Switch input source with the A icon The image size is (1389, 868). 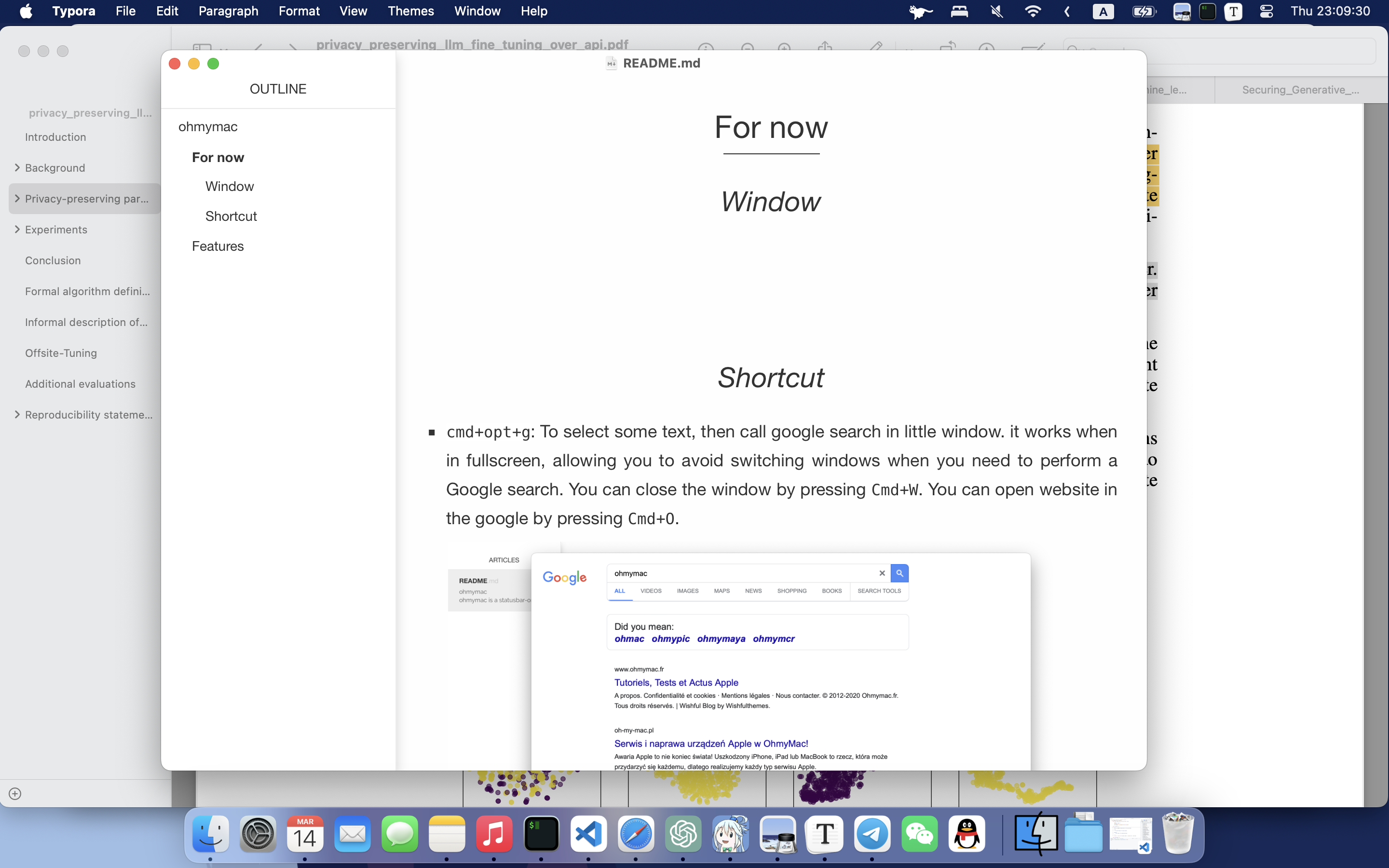click(x=1103, y=11)
